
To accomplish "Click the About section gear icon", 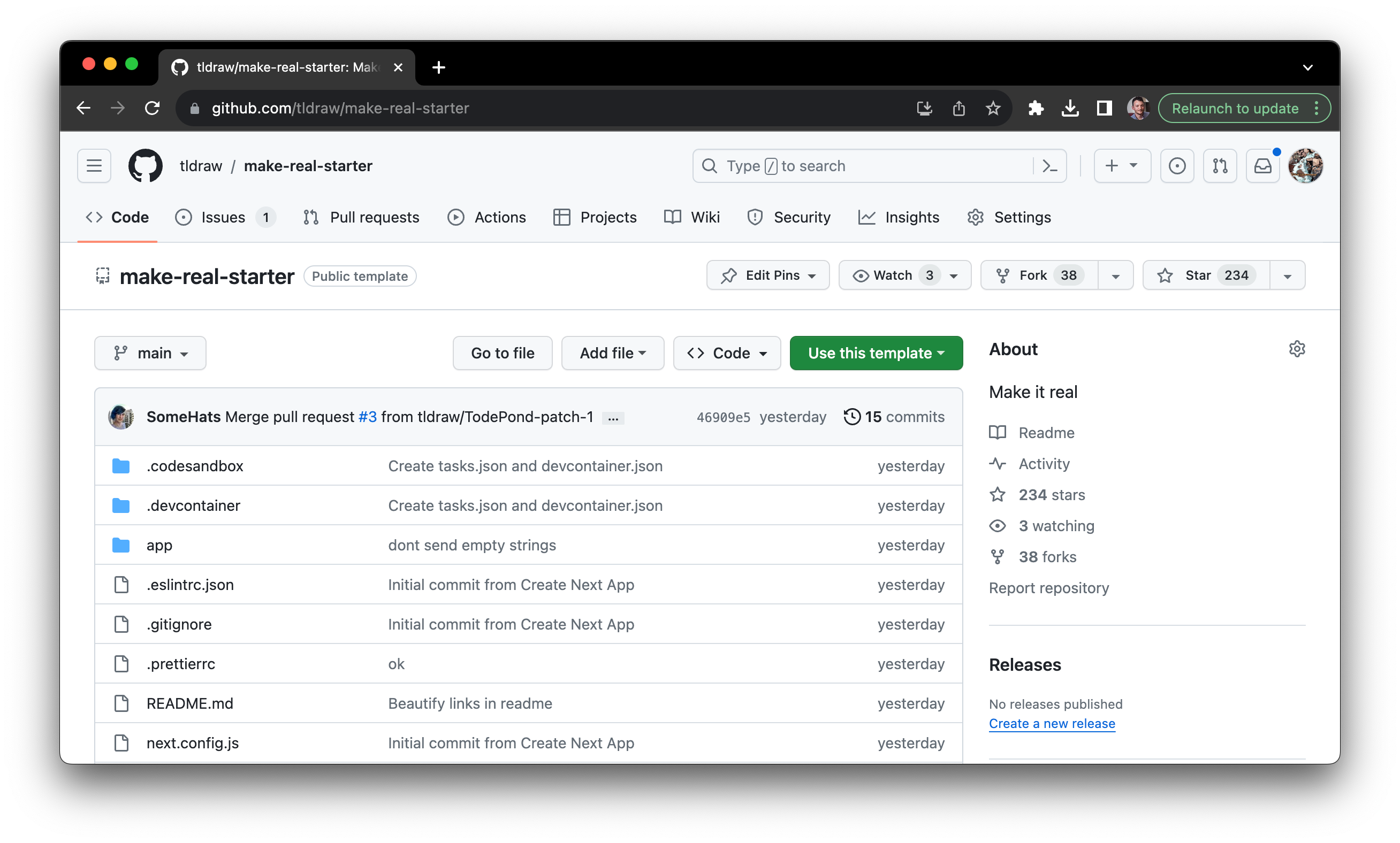I will pyautogui.click(x=1297, y=349).
